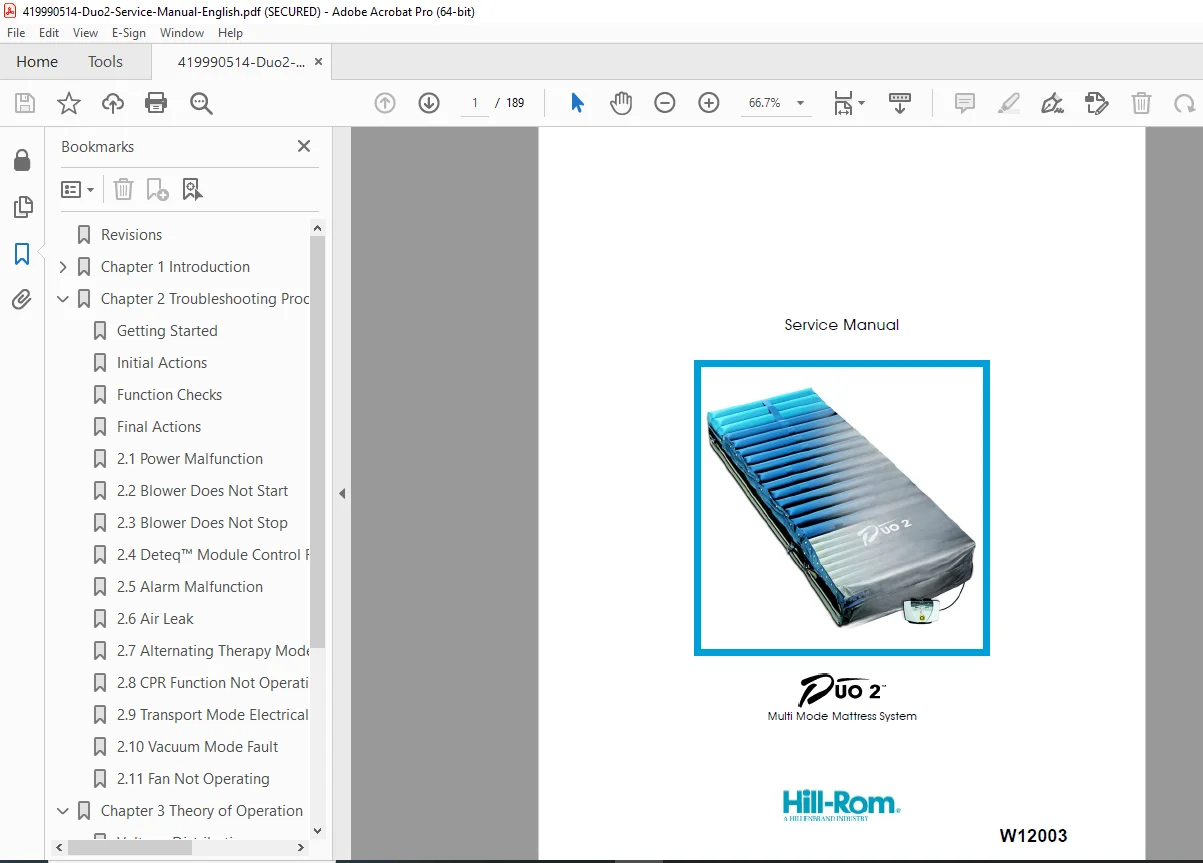Collapse Chapter 2 Troubleshooting bookmark
Viewport: 1203px width, 863px height.
(x=63, y=299)
